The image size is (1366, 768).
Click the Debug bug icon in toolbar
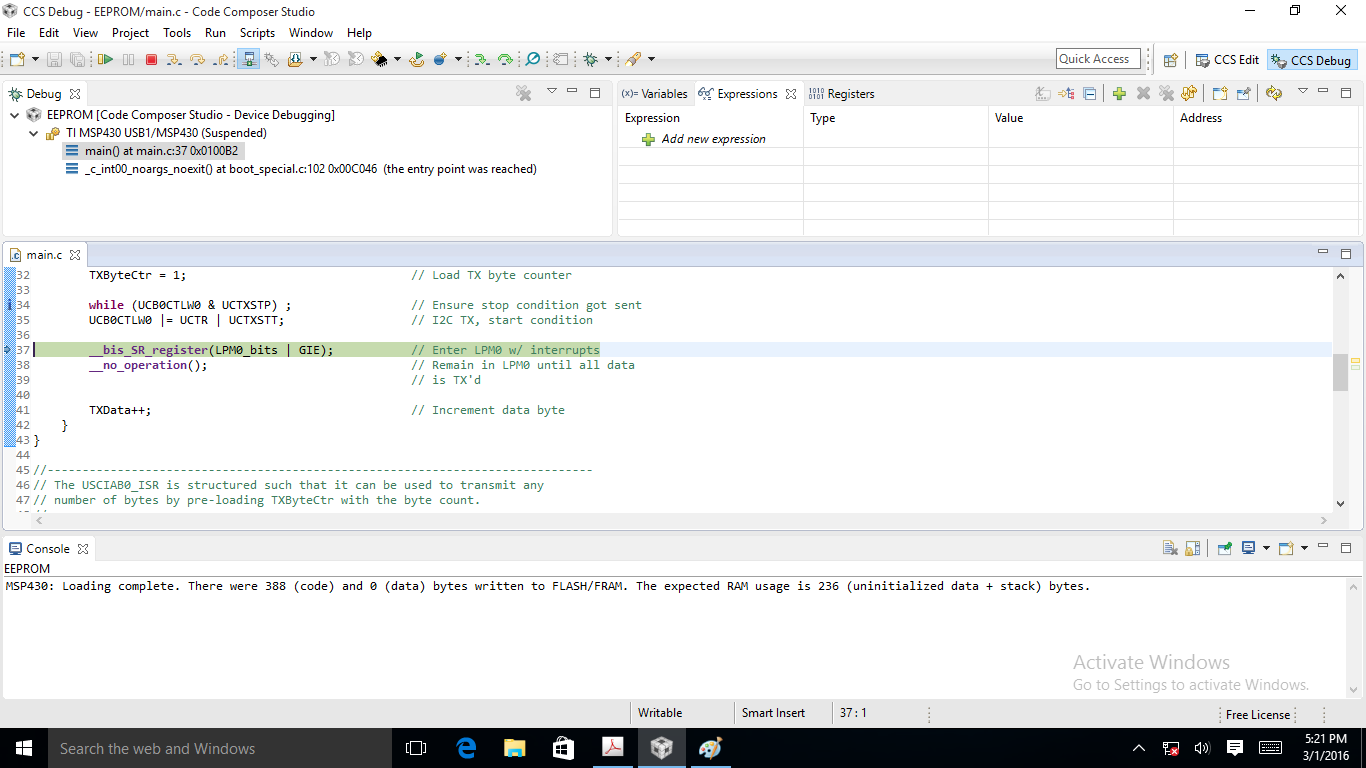(x=590, y=60)
